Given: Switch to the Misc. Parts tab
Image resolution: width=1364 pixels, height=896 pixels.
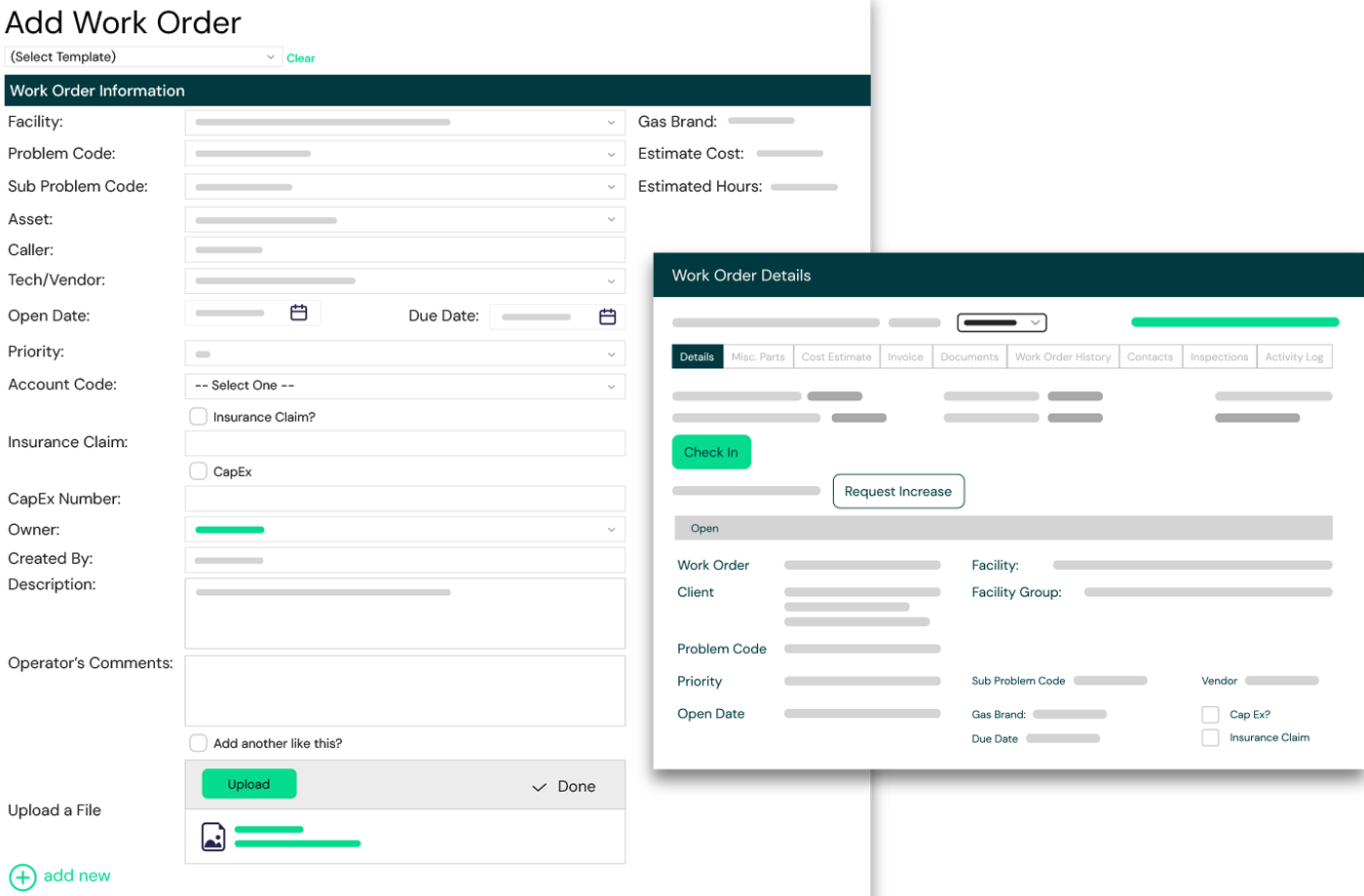Looking at the screenshot, I should 758,357.
